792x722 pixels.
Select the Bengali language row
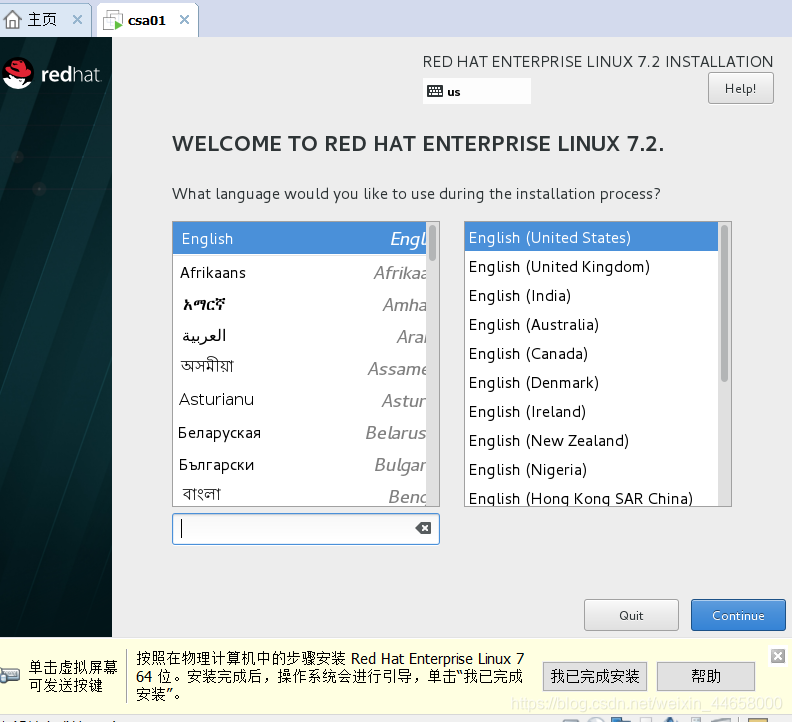click(x=300, y=494)
